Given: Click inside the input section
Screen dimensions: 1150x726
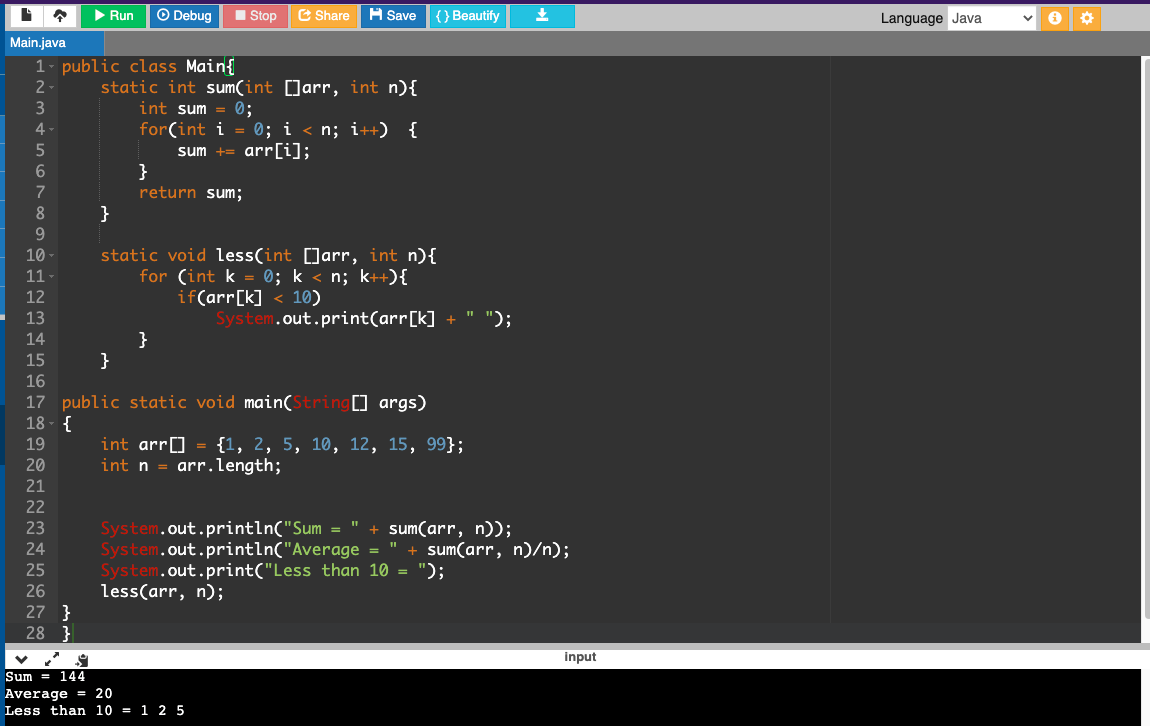Looking at the screenshot, I should pyautogui.click(x=580, y=657).
